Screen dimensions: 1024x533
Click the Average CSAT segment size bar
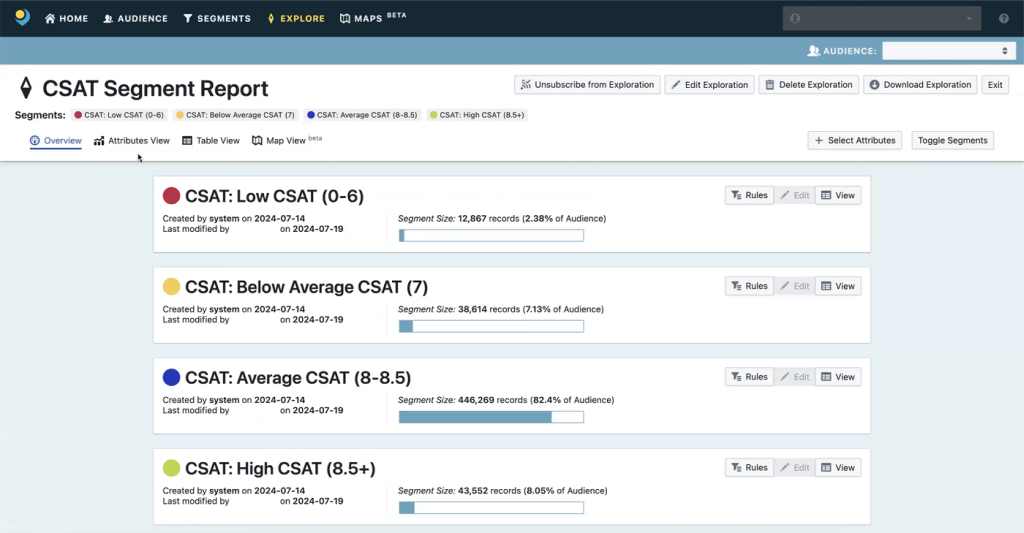pos(490,417)
